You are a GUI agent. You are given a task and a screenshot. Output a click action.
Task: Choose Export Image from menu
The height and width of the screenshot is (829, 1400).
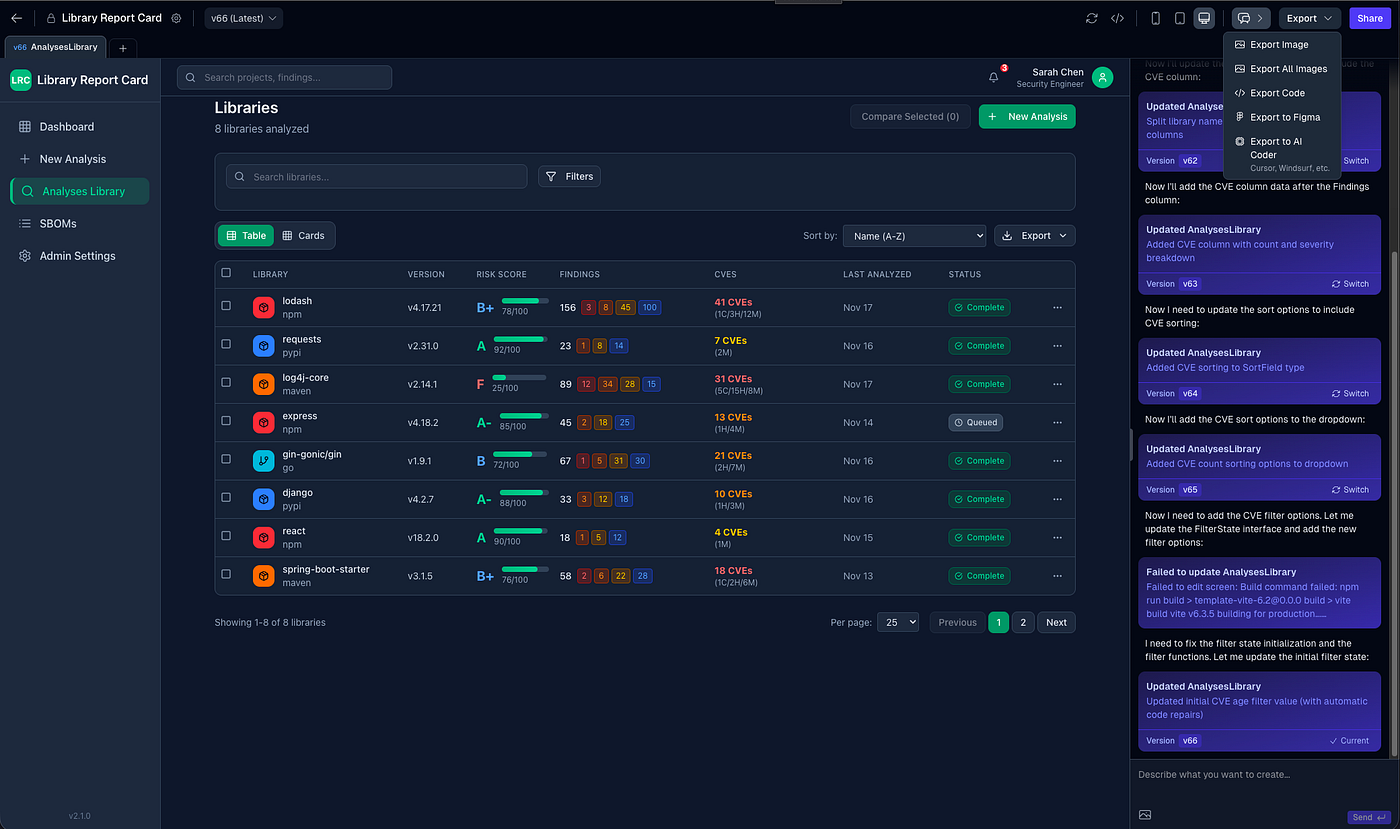[1281, 45]
